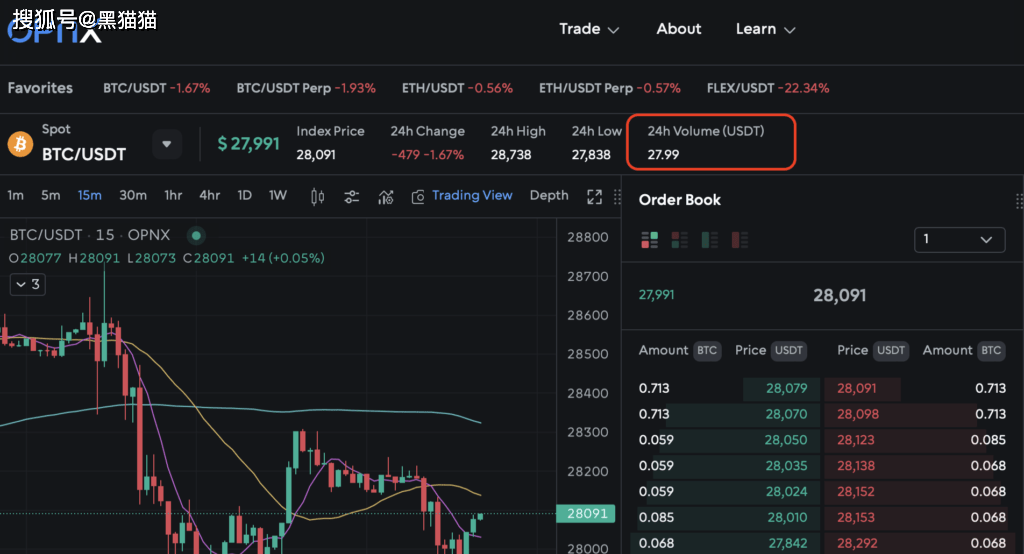
Task: Click the 24h Volume value 27.99
Action: (663, 155)
